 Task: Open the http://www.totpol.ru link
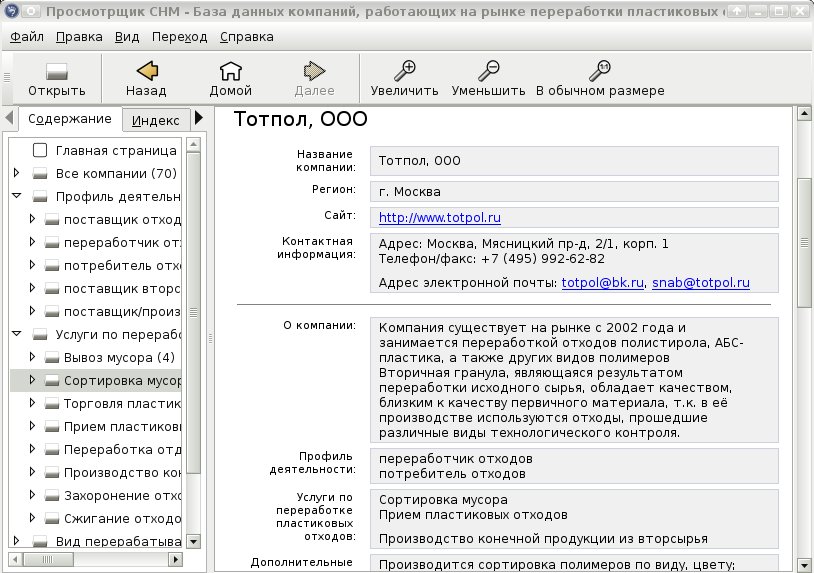coord(440,217)
